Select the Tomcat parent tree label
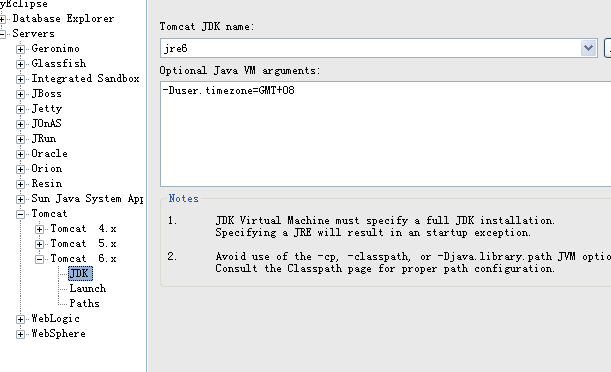Image resolution: width=611 pixels, height=372 pixels. click(49, 213)
